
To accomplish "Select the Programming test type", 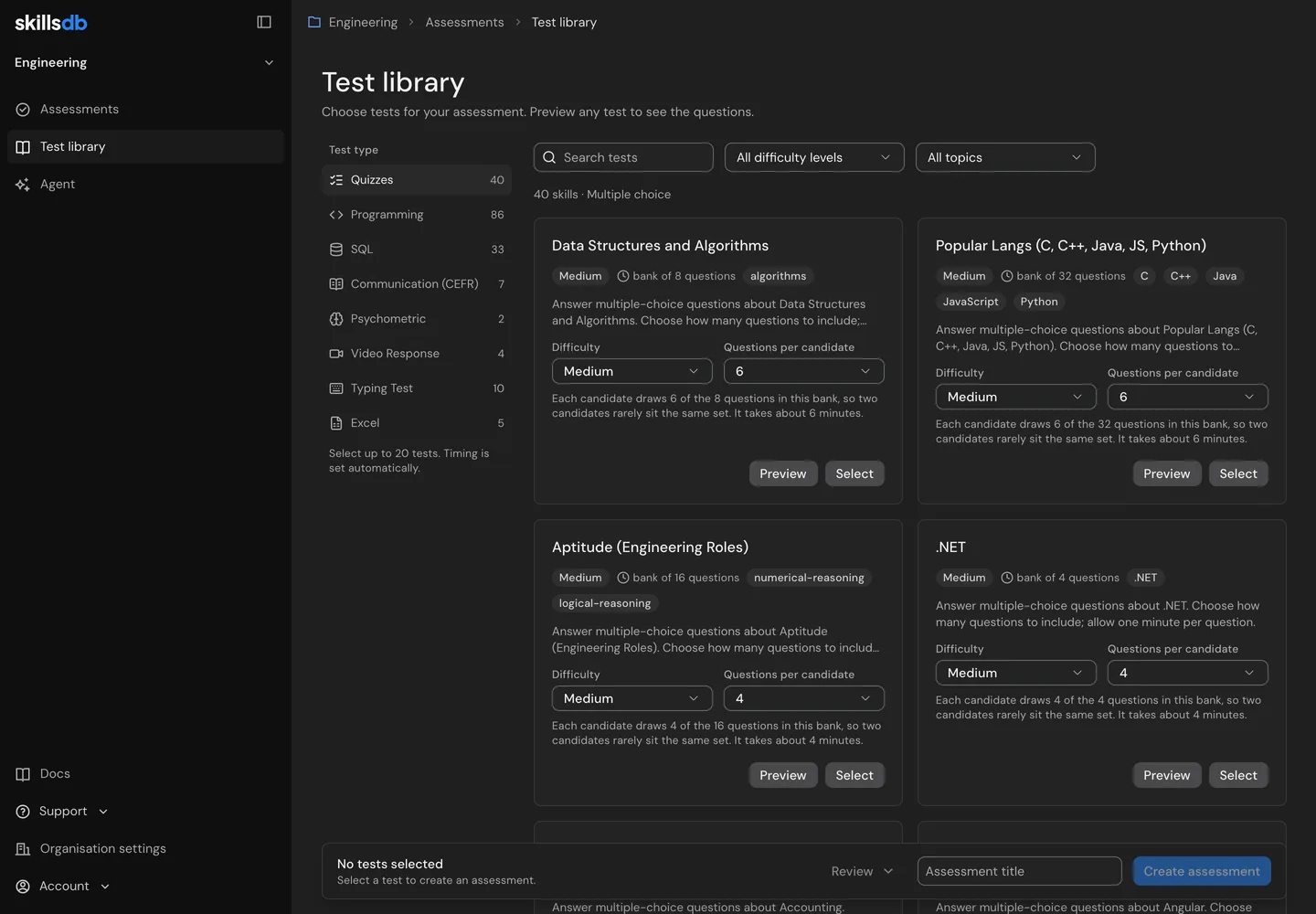I will click(x=416, y=215).
